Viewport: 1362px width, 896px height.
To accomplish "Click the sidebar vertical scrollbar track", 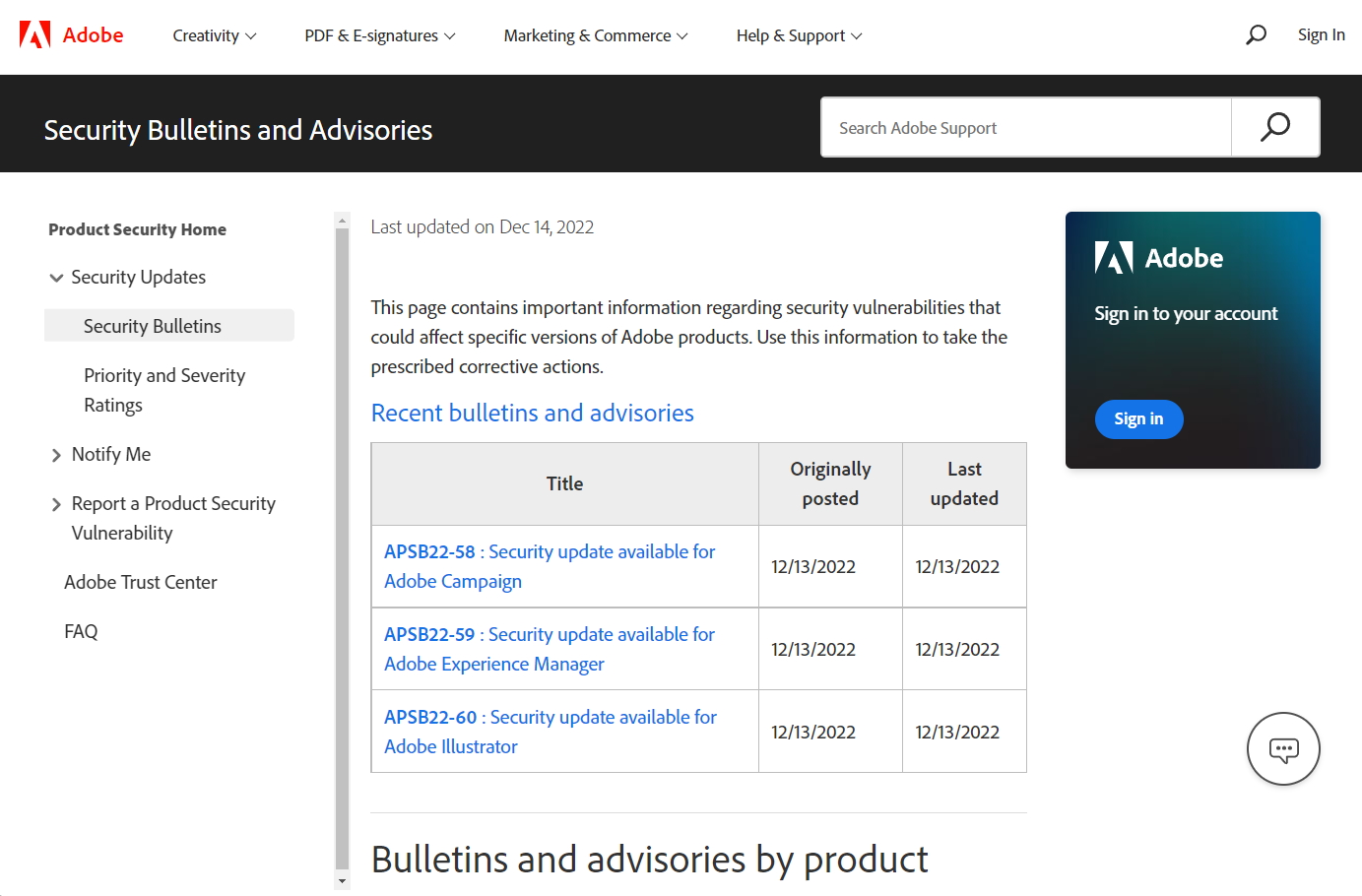I will point(343,551).
